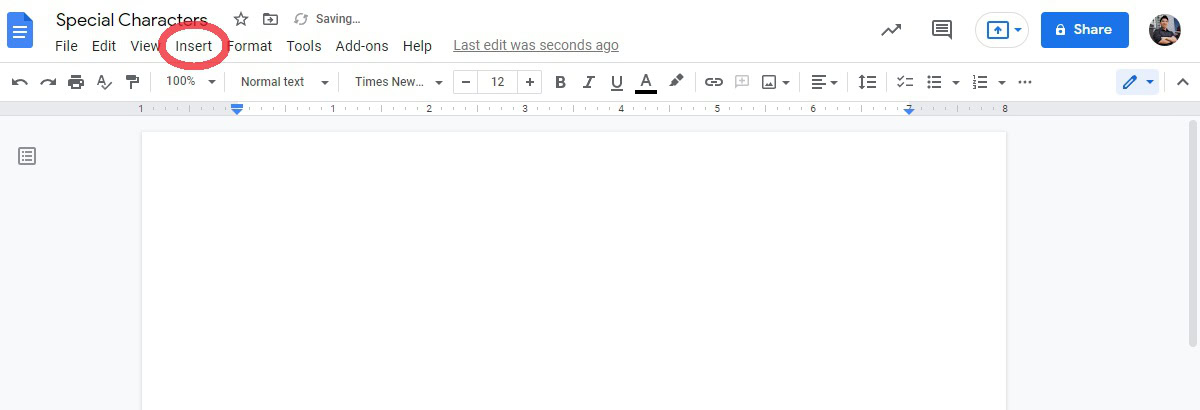Open the zoom level dropdown
Screen dimensions: 1200x410
tap(190, 82)
